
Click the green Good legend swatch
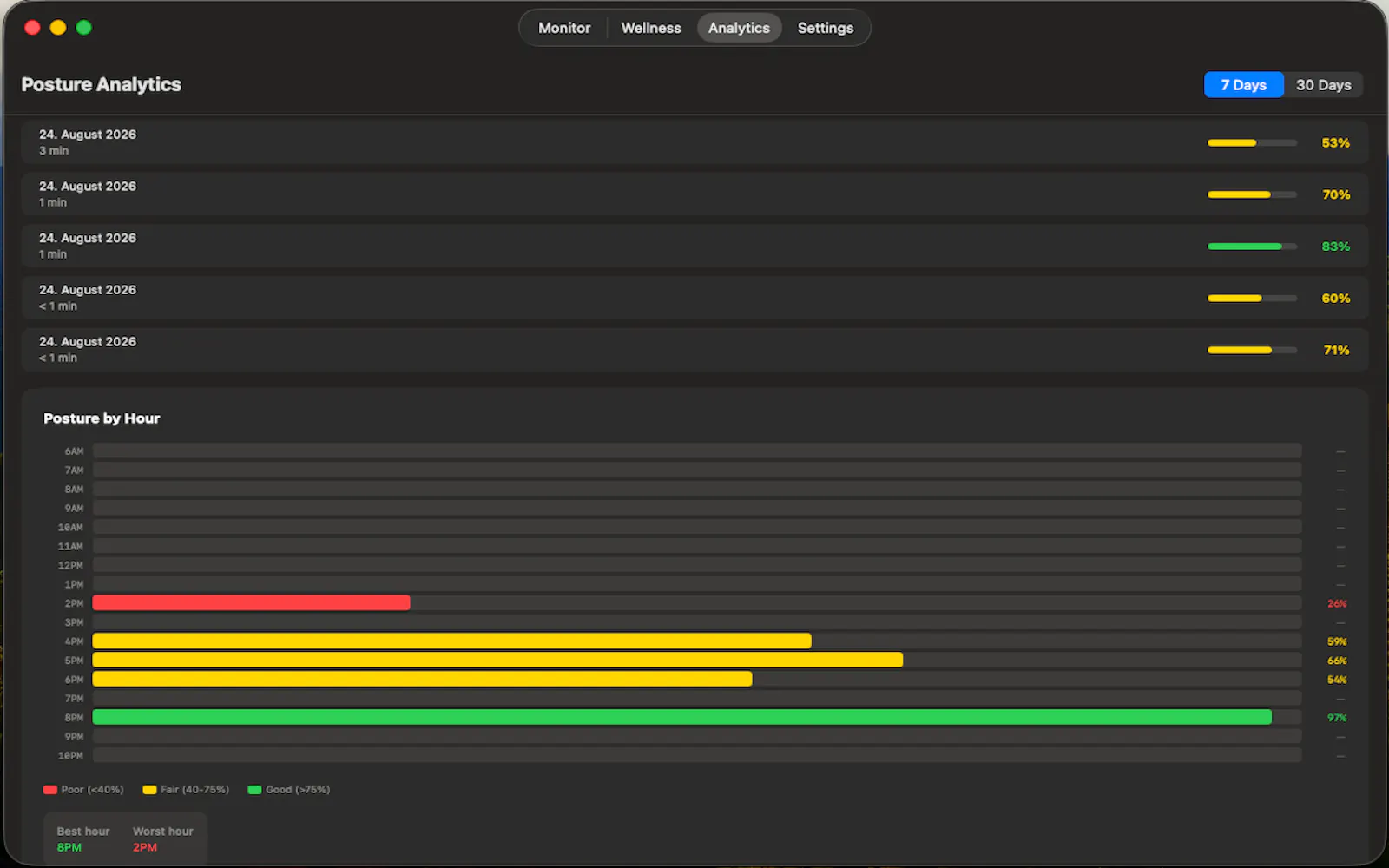[254, 790]
